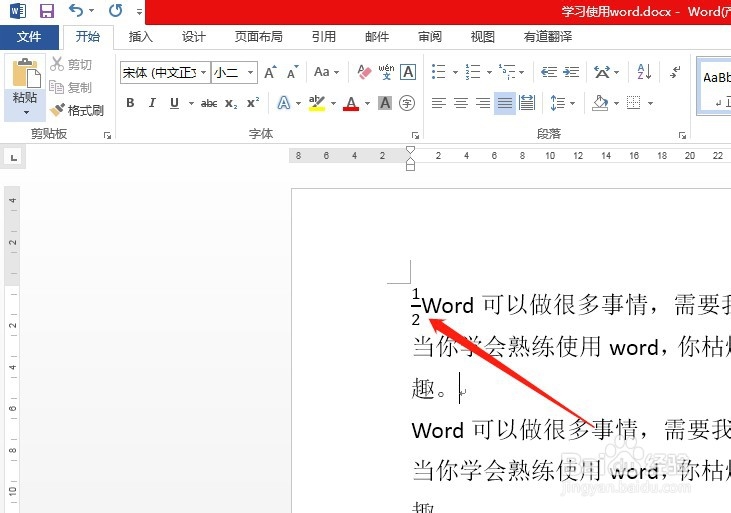The width and height of the screenshot is (731, 513).
Task: Expand the 粘贴 paste options arrow
Action: pyautogui.click(x=25, y=112)
